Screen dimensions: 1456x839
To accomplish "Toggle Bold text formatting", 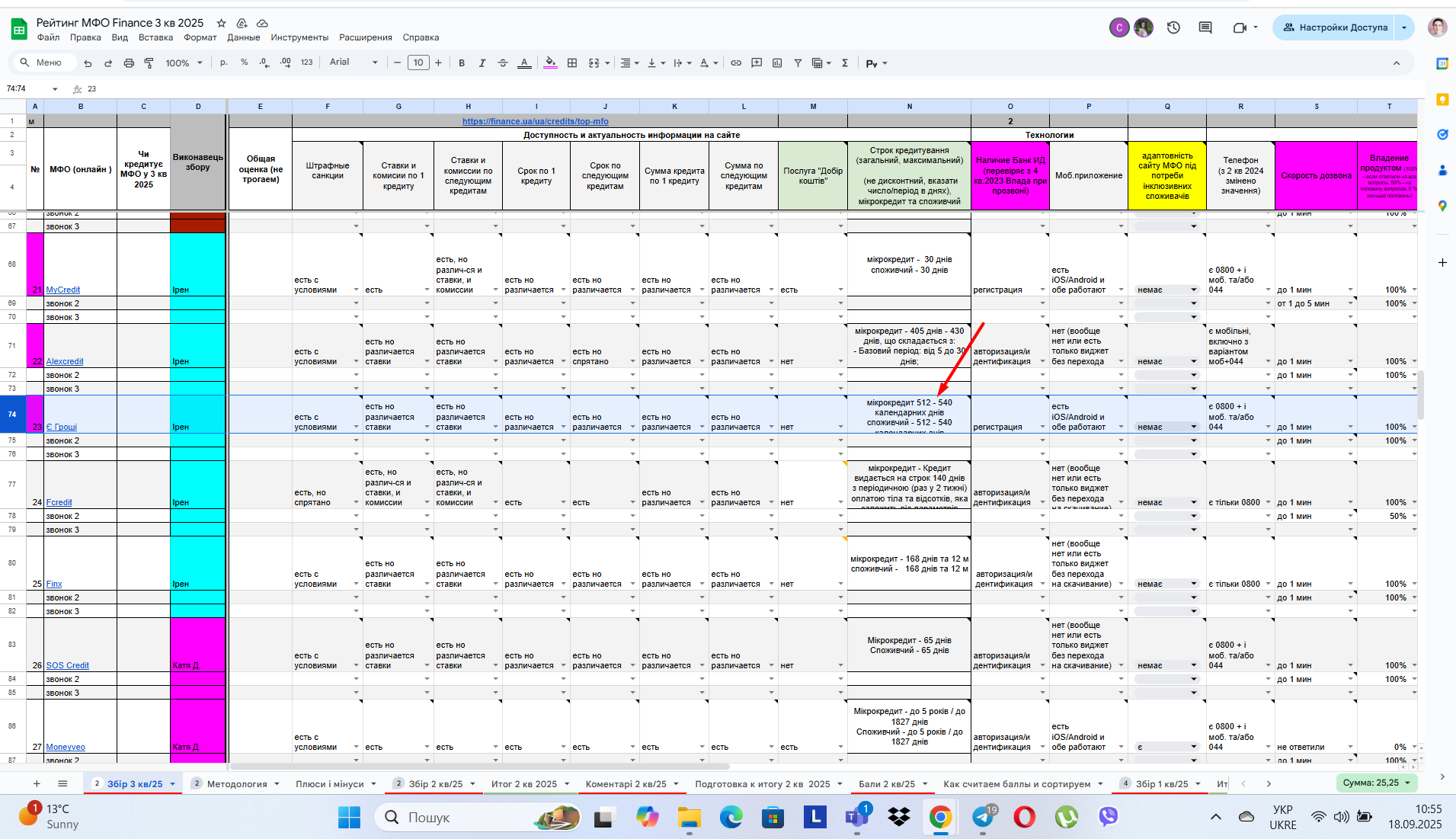I will point(462,63).
